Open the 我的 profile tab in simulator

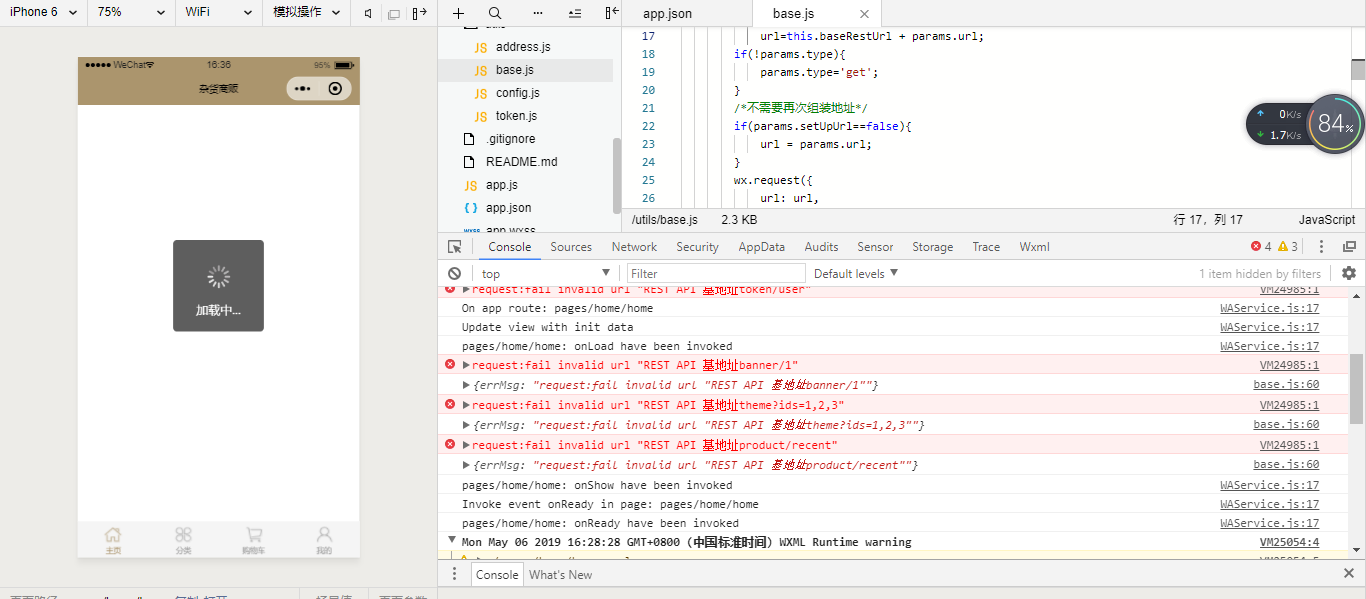pos(324,541)
